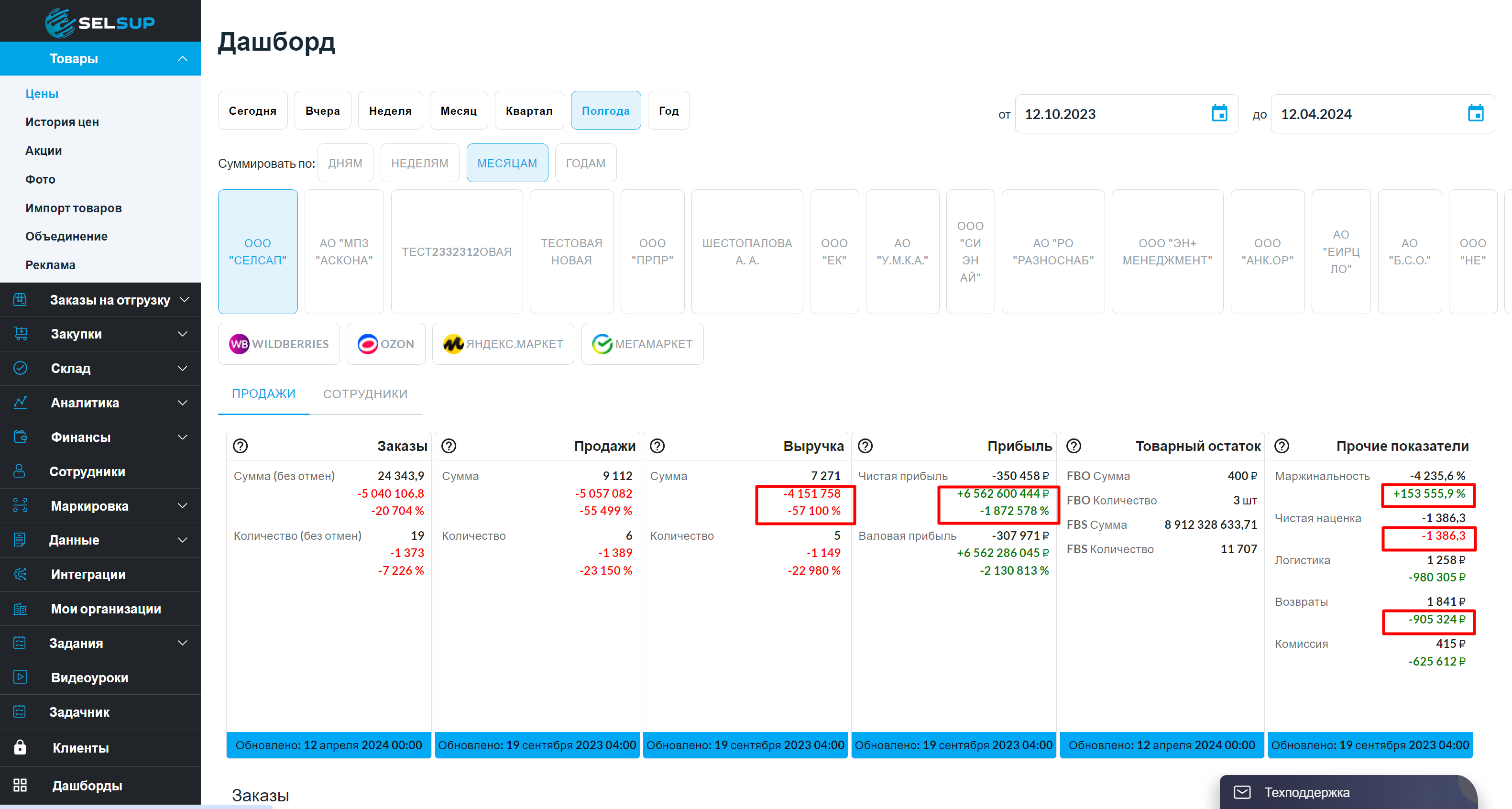Summarize by НЕДЕЛЯМ
Screen dimensions: 1512x809
(420, 163)
